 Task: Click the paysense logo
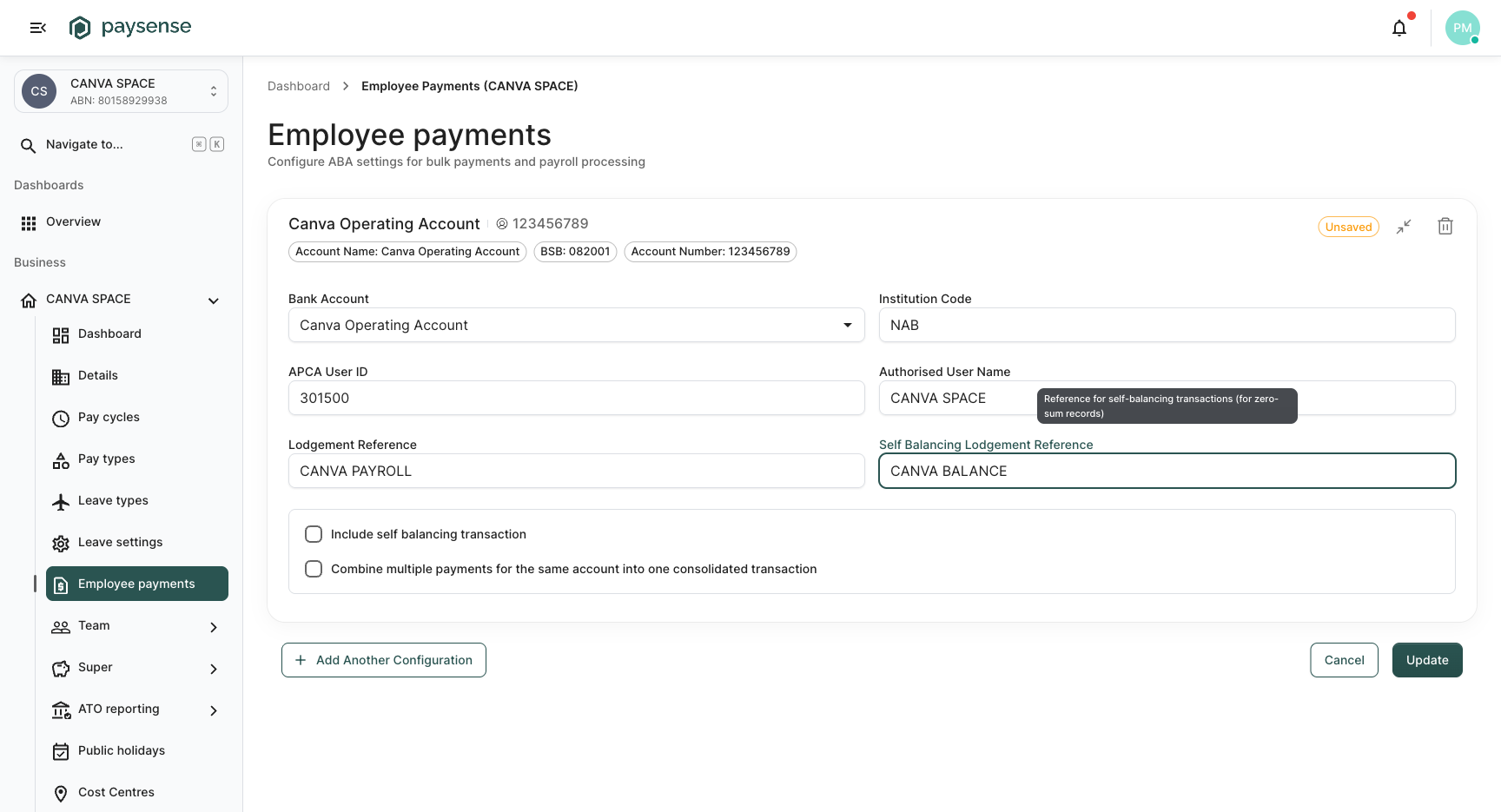[x=130, y=28]
